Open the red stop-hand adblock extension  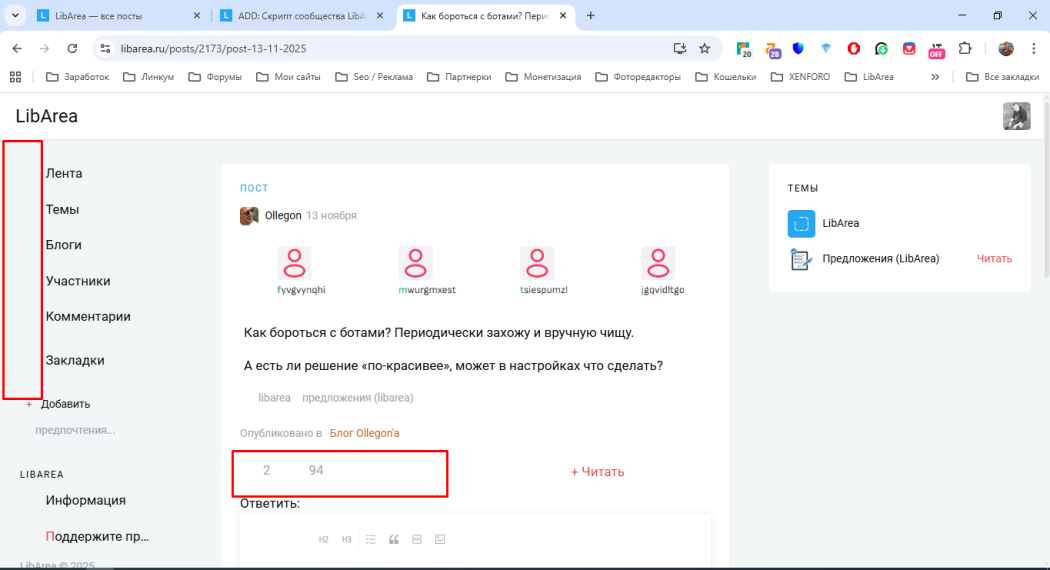[853, 48]
